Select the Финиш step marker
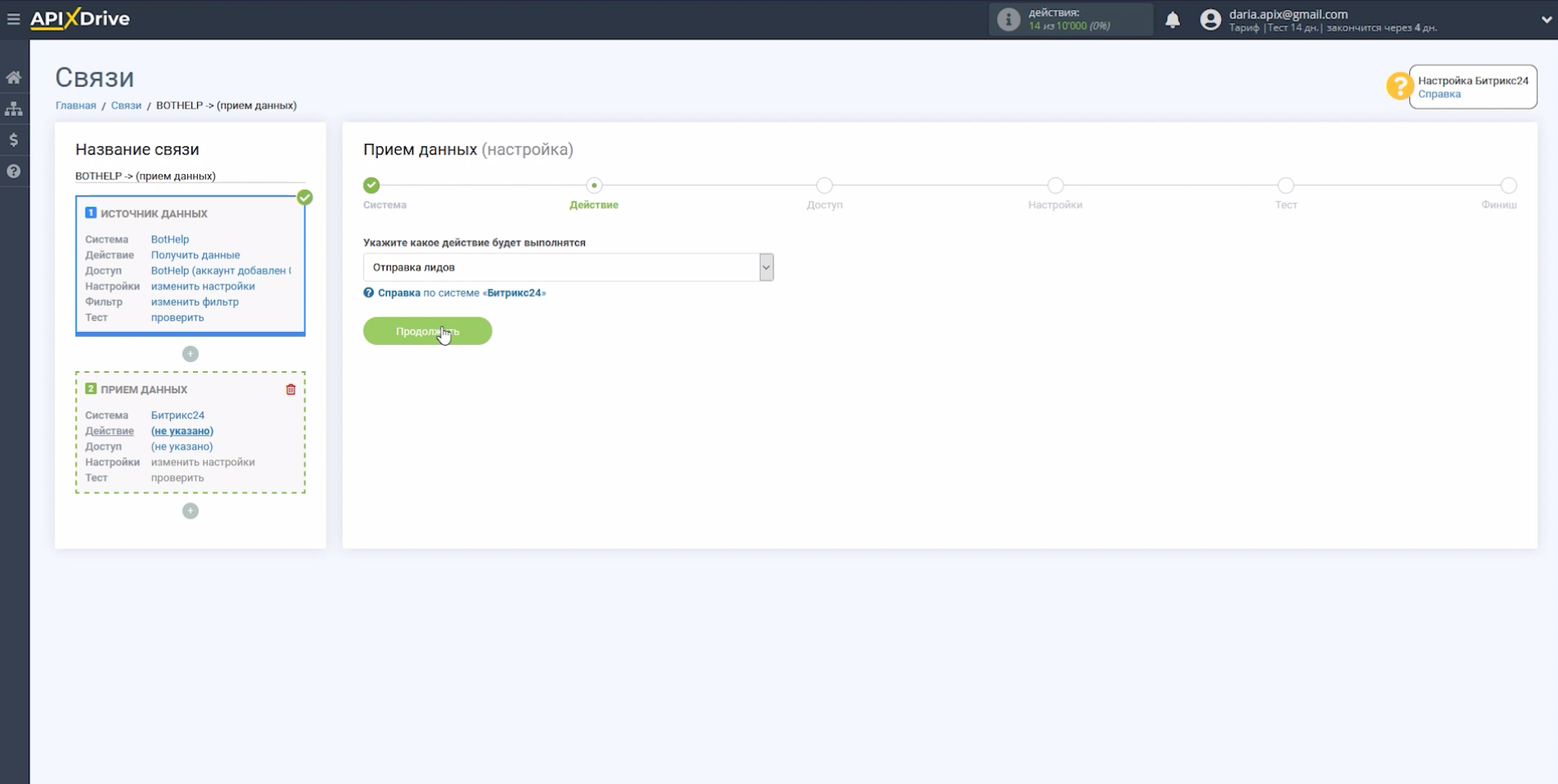Image resolution: width=1558 pixels, height=784 pixels. pos(1509,186)
